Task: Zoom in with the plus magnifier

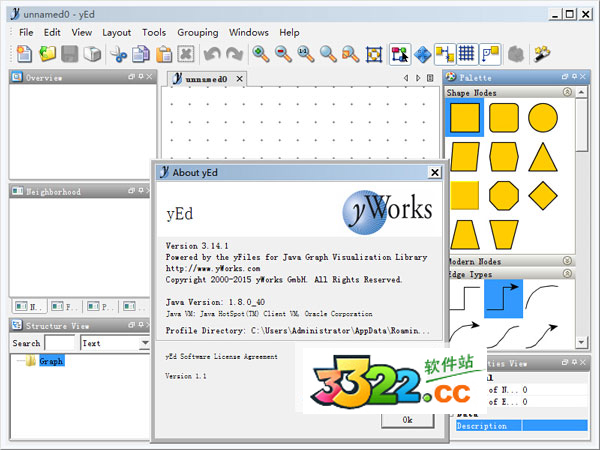Action: tap(261, 54)
